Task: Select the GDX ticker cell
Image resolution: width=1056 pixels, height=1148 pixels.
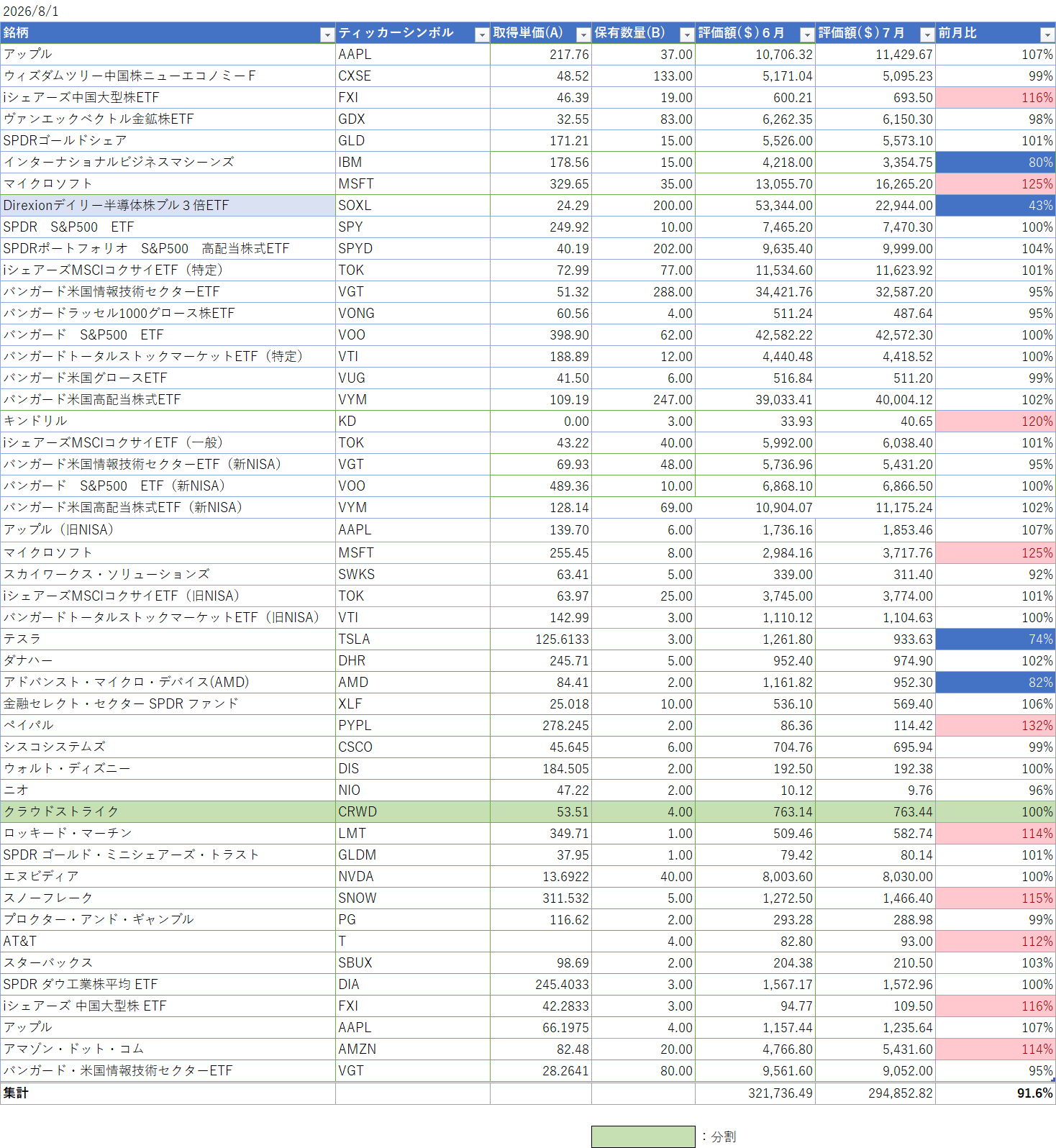Action: click(x=413, y=119)
